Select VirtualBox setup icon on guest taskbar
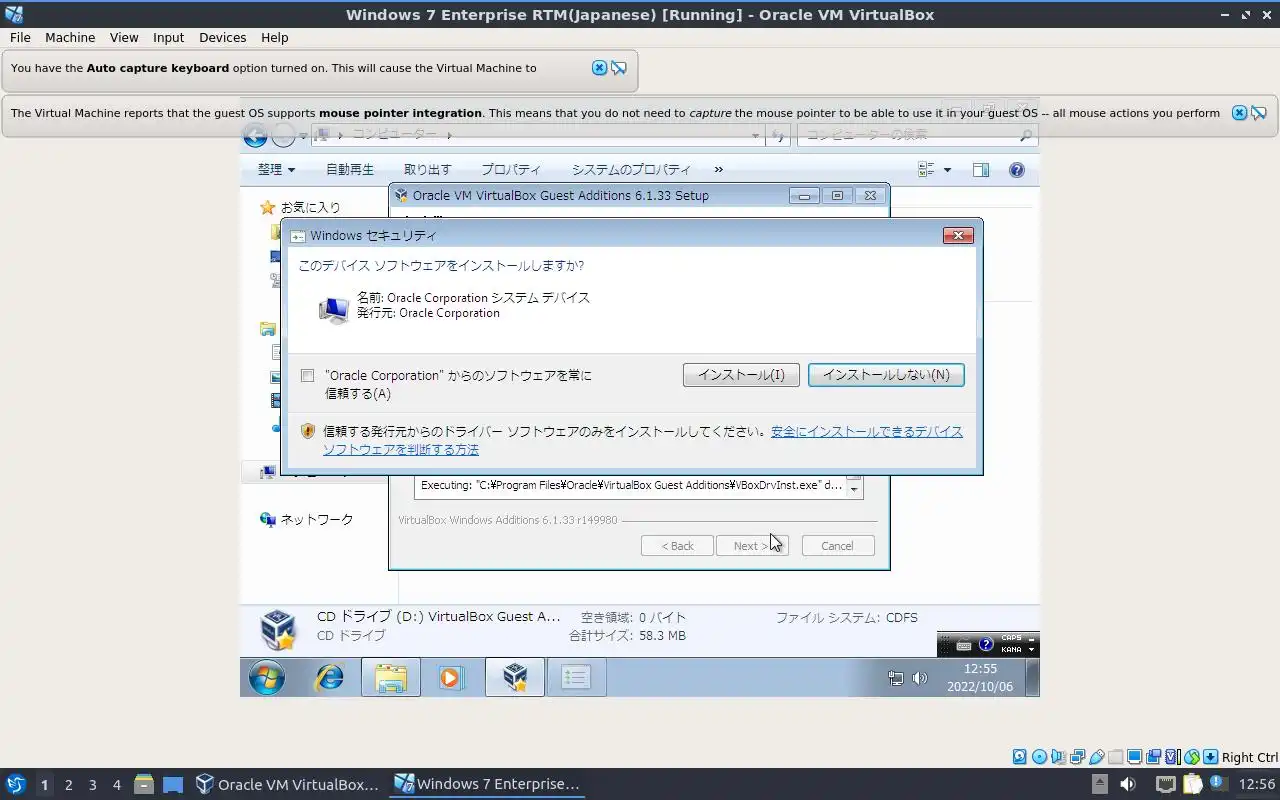 [x=514, y=677]
